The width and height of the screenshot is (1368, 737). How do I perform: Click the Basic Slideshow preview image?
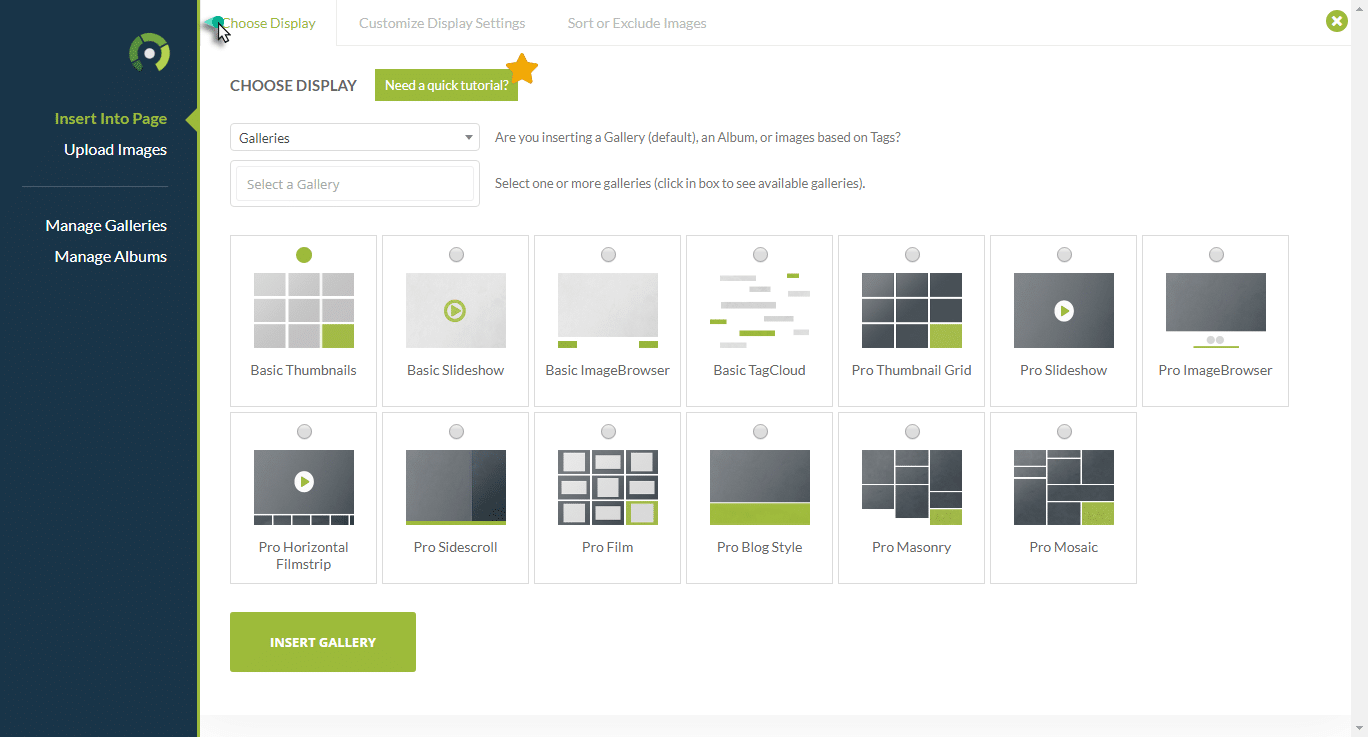point(456,310)
